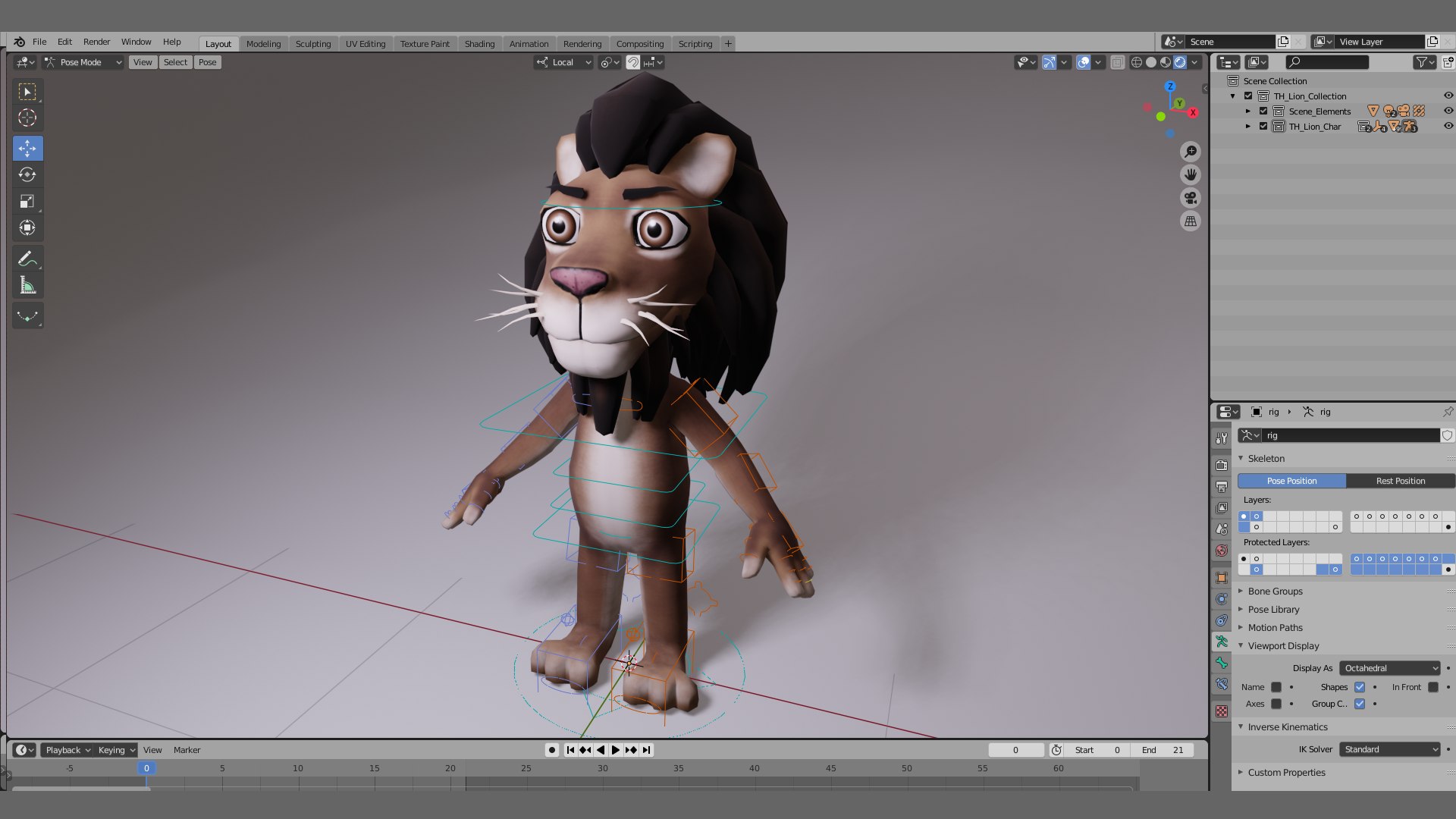Open the Display As Octahedral dropdown
The width and height of the screenshot is (1456, 819).
coord(1389,668)
